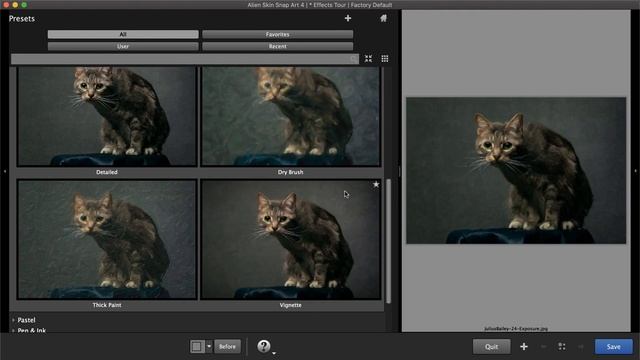Click the collapse-all arrows icon beside search
The width and height of the screenshot is (640, 360).
point(368,59)
